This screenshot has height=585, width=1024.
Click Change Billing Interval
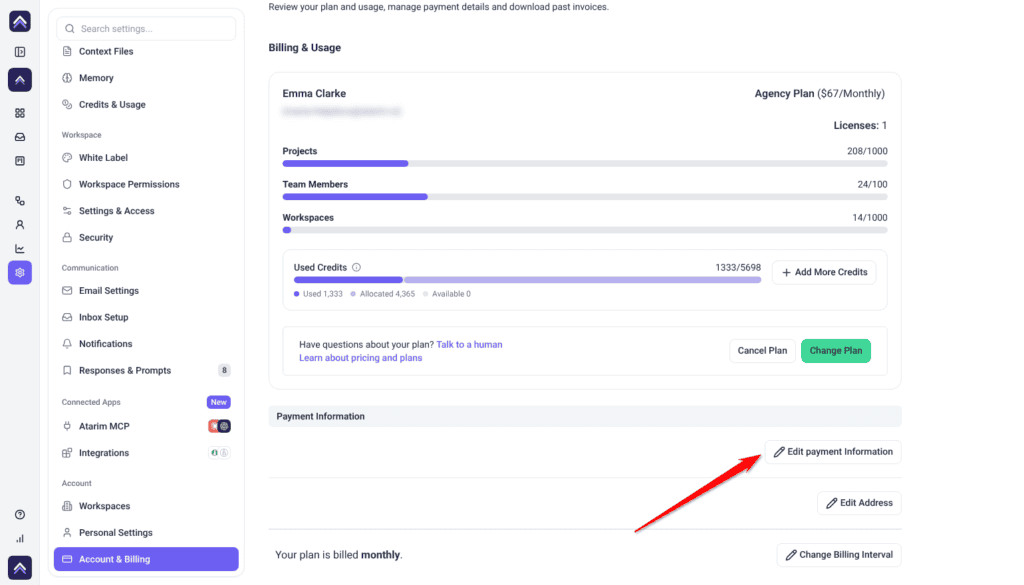[x=839, y=555]
